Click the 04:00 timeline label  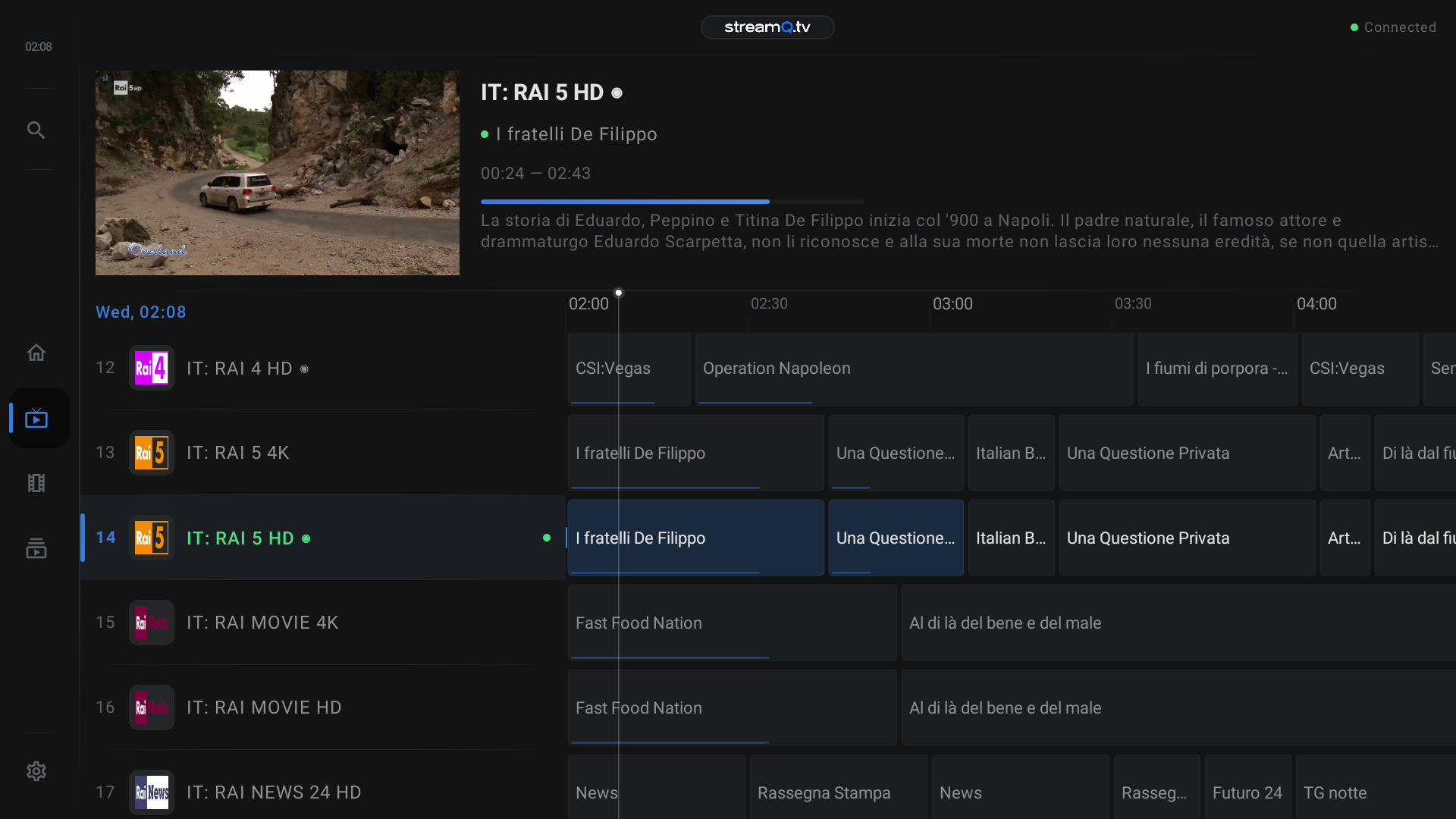point(1316,304)
